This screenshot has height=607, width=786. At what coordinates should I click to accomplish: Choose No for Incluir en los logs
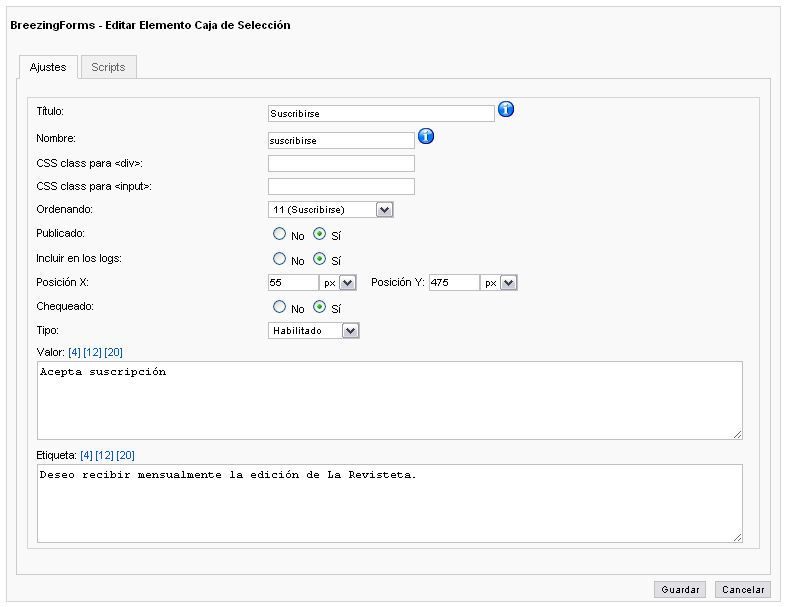click(x=279, y=259)
